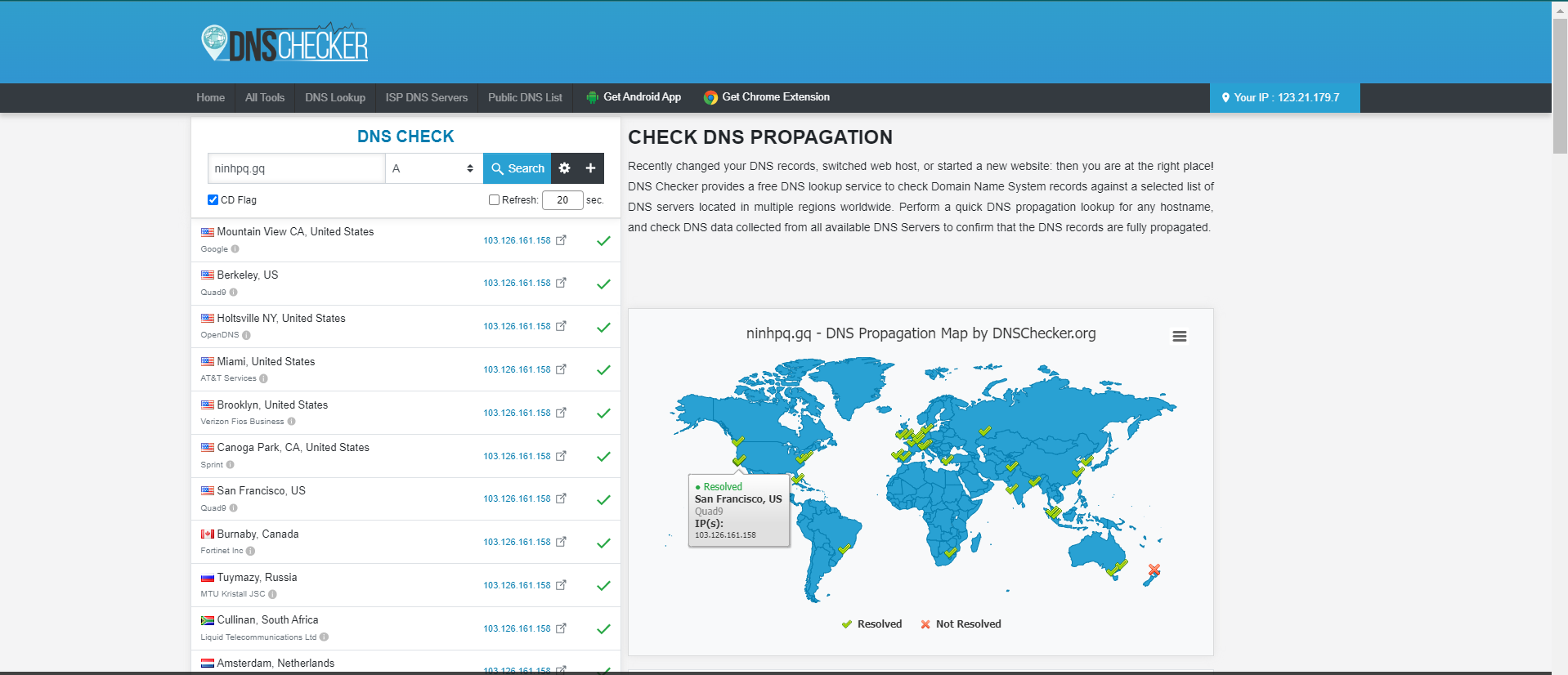
Task: Open ISP DNS Servers page
Action: click(x=427, y=97)
